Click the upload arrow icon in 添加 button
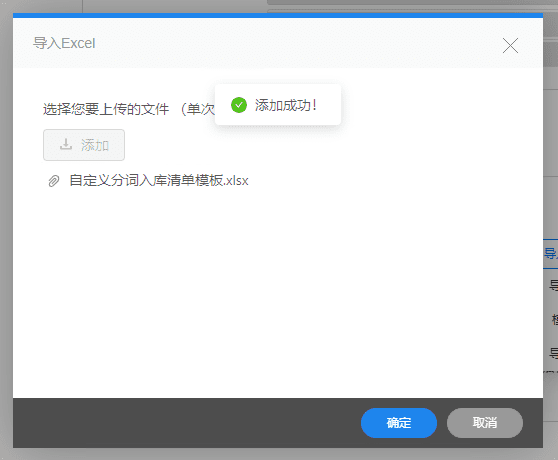Screen dimensions: 558x460 pyautogui.click(x=66, y=144)
